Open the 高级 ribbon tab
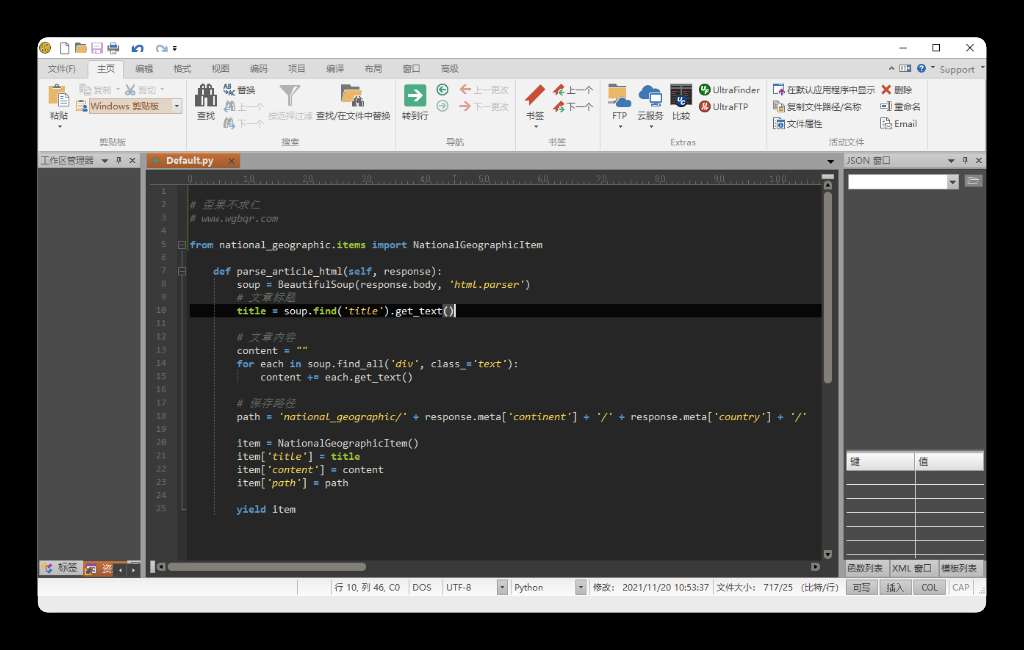Image resolution: width=1024 pixels, height=650 pixels. (x=449, y=69)
